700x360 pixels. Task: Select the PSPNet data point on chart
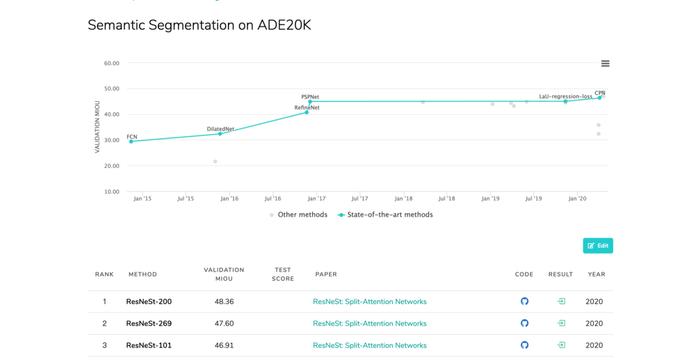310,102
